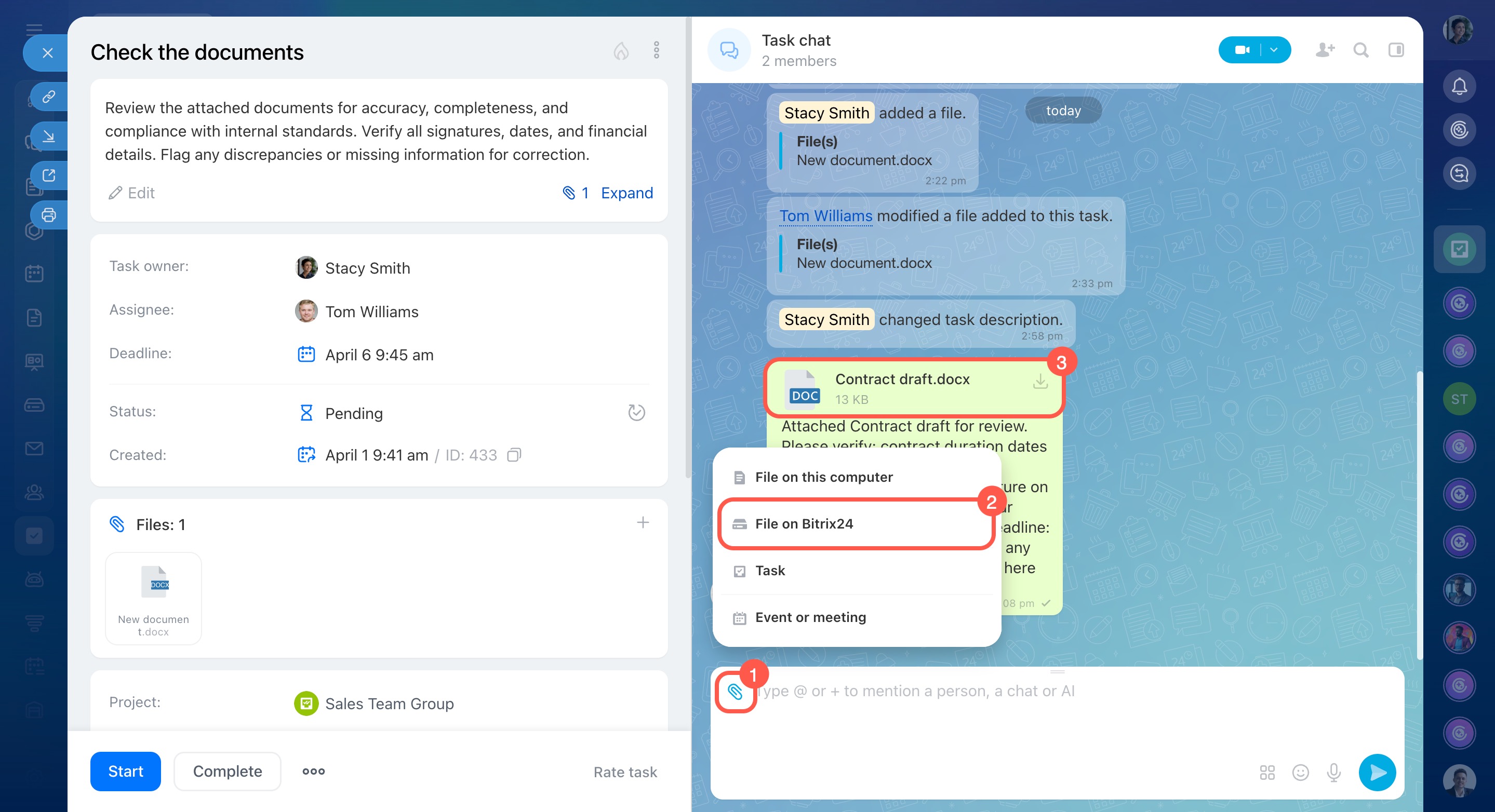Download the Contract draft.docx file

tap(1040, 382)
